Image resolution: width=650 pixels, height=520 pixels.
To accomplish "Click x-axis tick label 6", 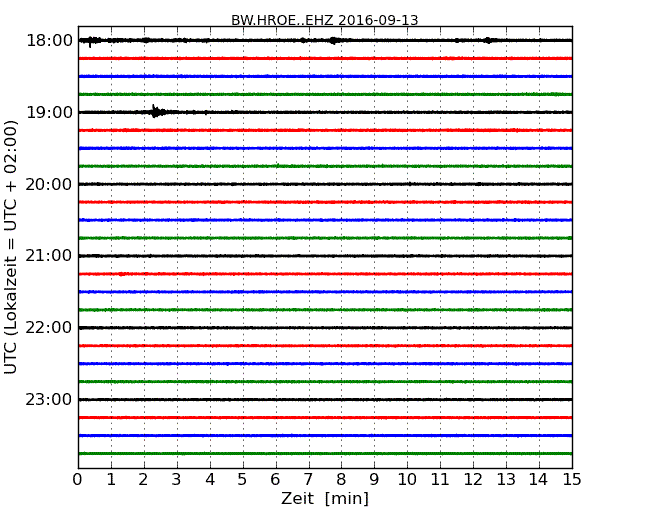I will point(275,480).
